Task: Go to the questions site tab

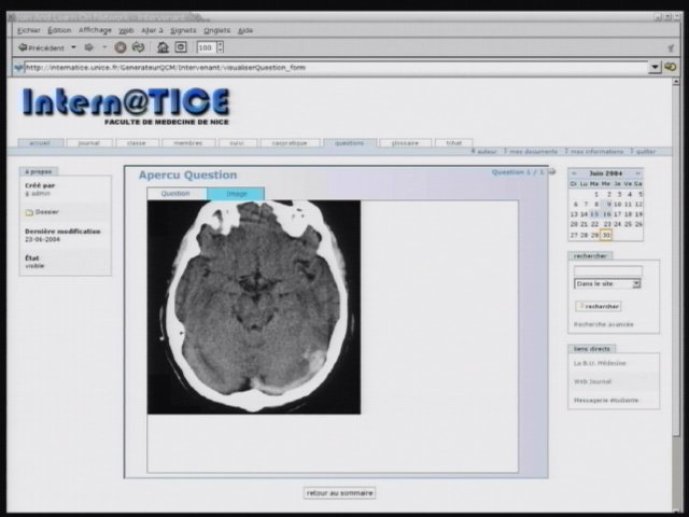Action: pos(350,143)
